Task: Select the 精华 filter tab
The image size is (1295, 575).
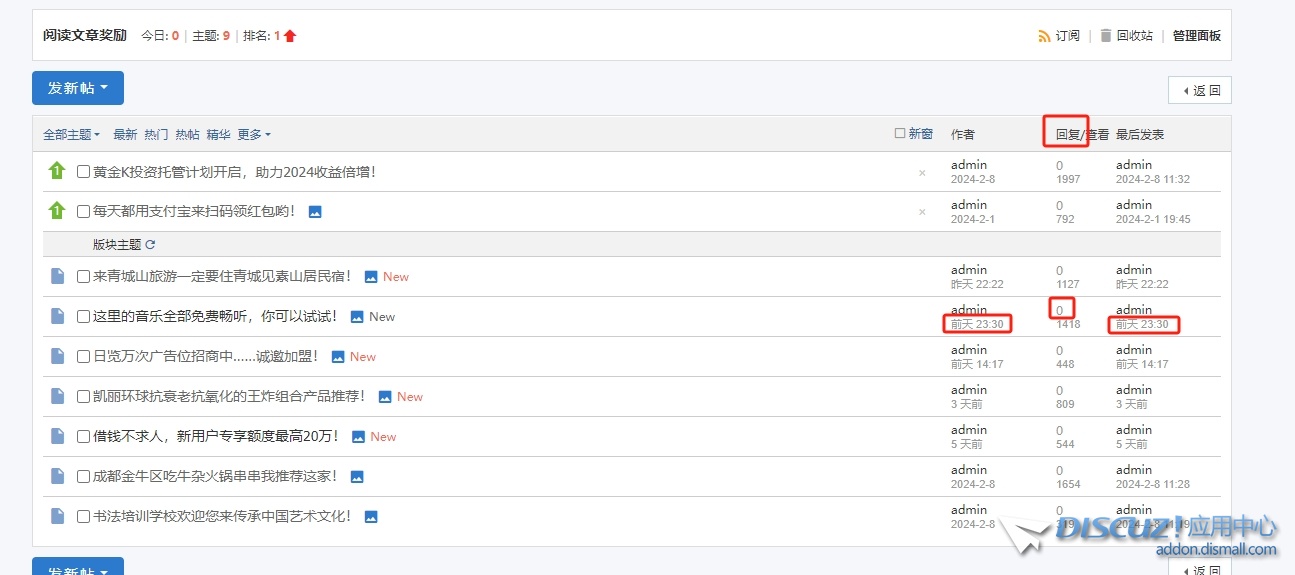Action: pos(218,135)
